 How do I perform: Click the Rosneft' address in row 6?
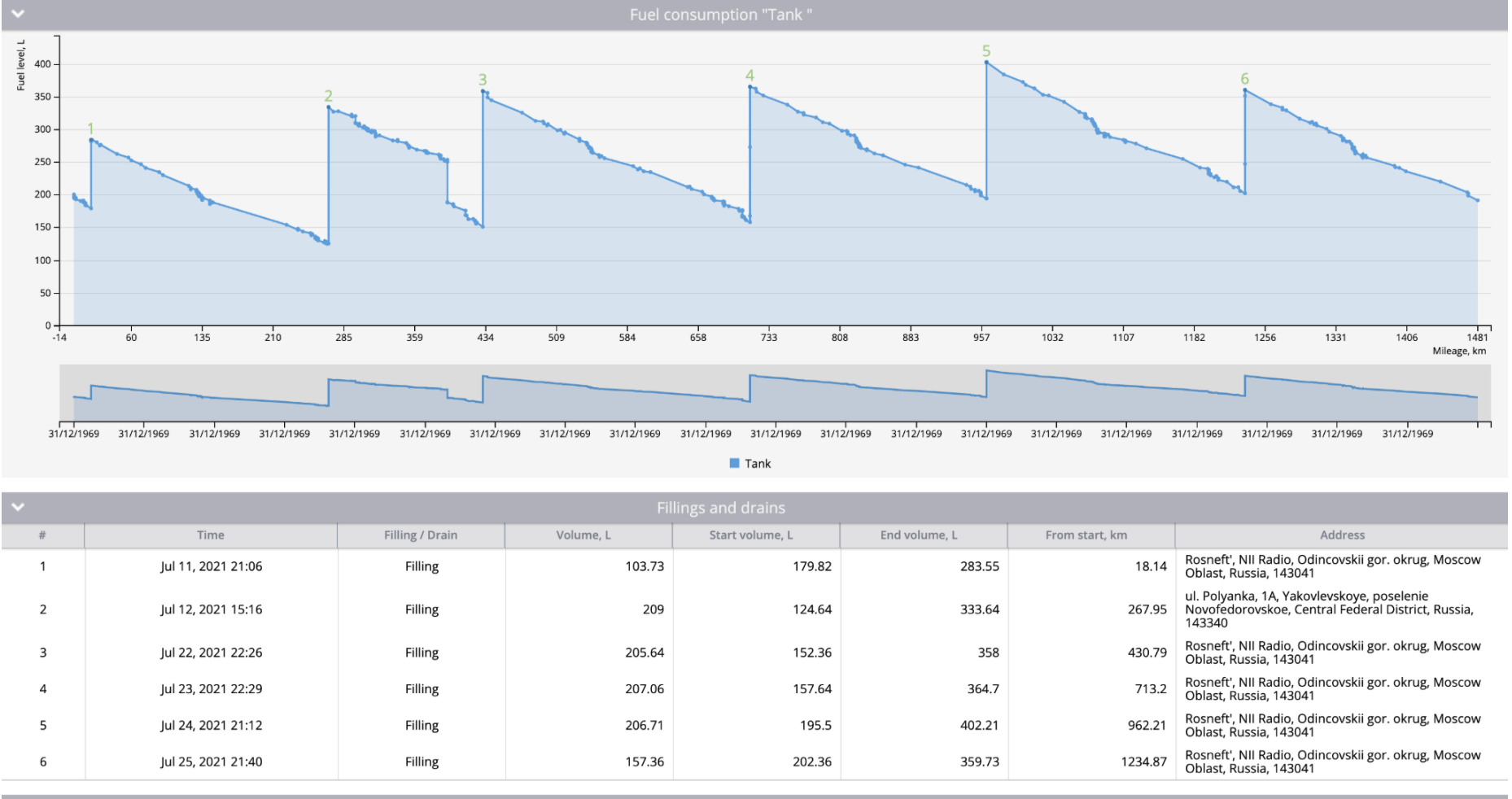pyautogui.click(x=1333, y=762)
